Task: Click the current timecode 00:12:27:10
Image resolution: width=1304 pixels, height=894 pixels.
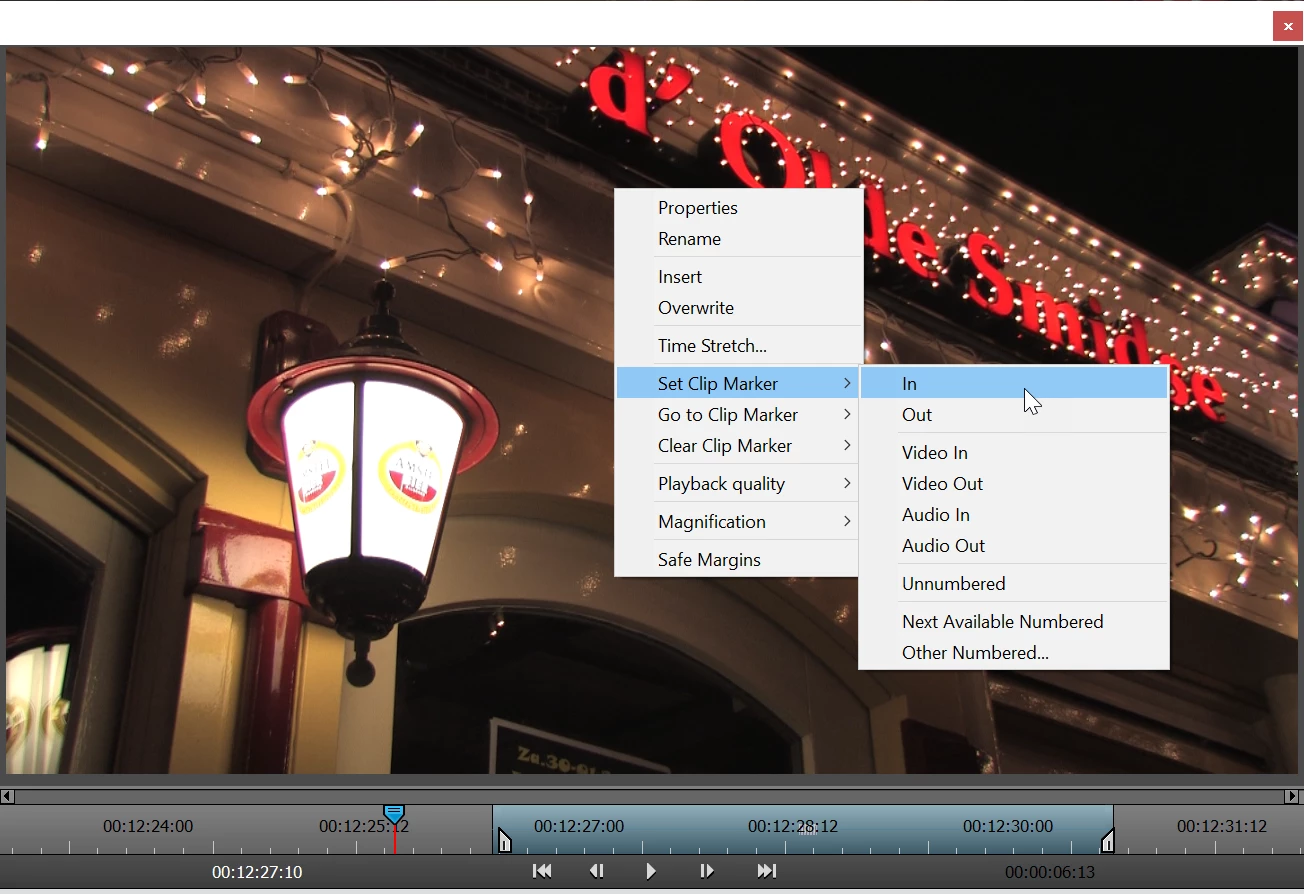Action: (x=257, y=873)
